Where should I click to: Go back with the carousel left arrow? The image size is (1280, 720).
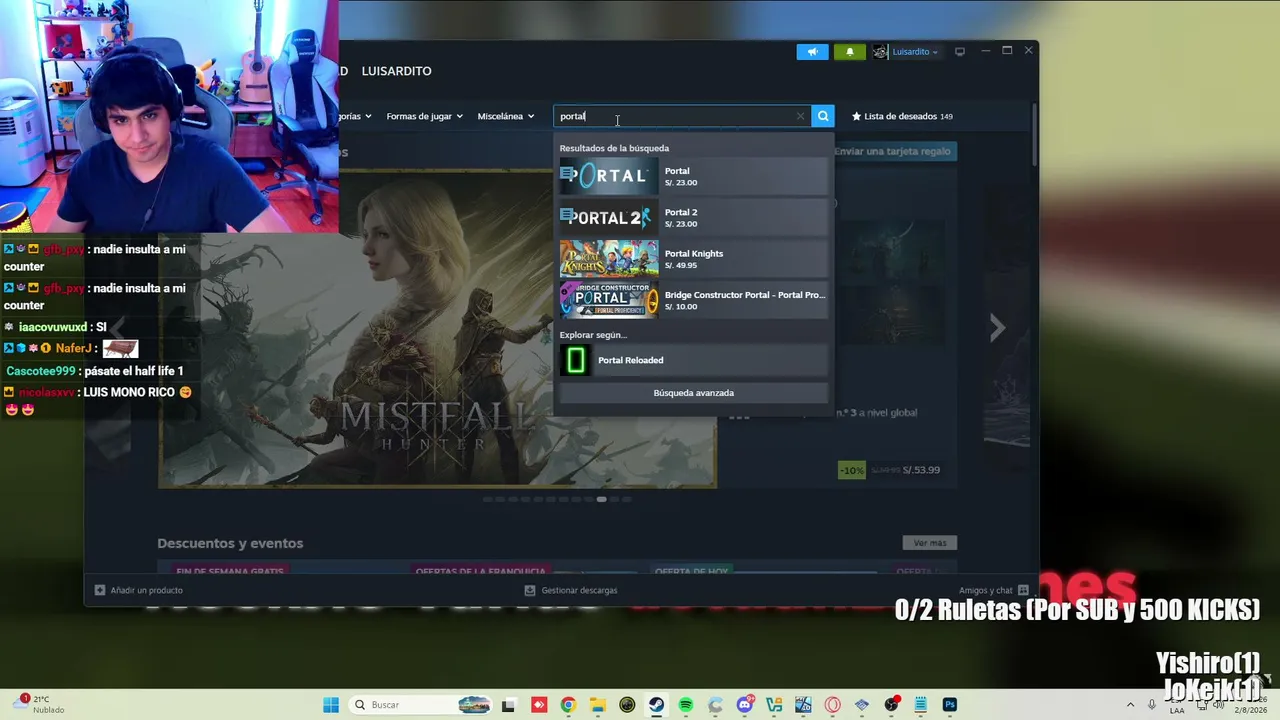point(117,328)
